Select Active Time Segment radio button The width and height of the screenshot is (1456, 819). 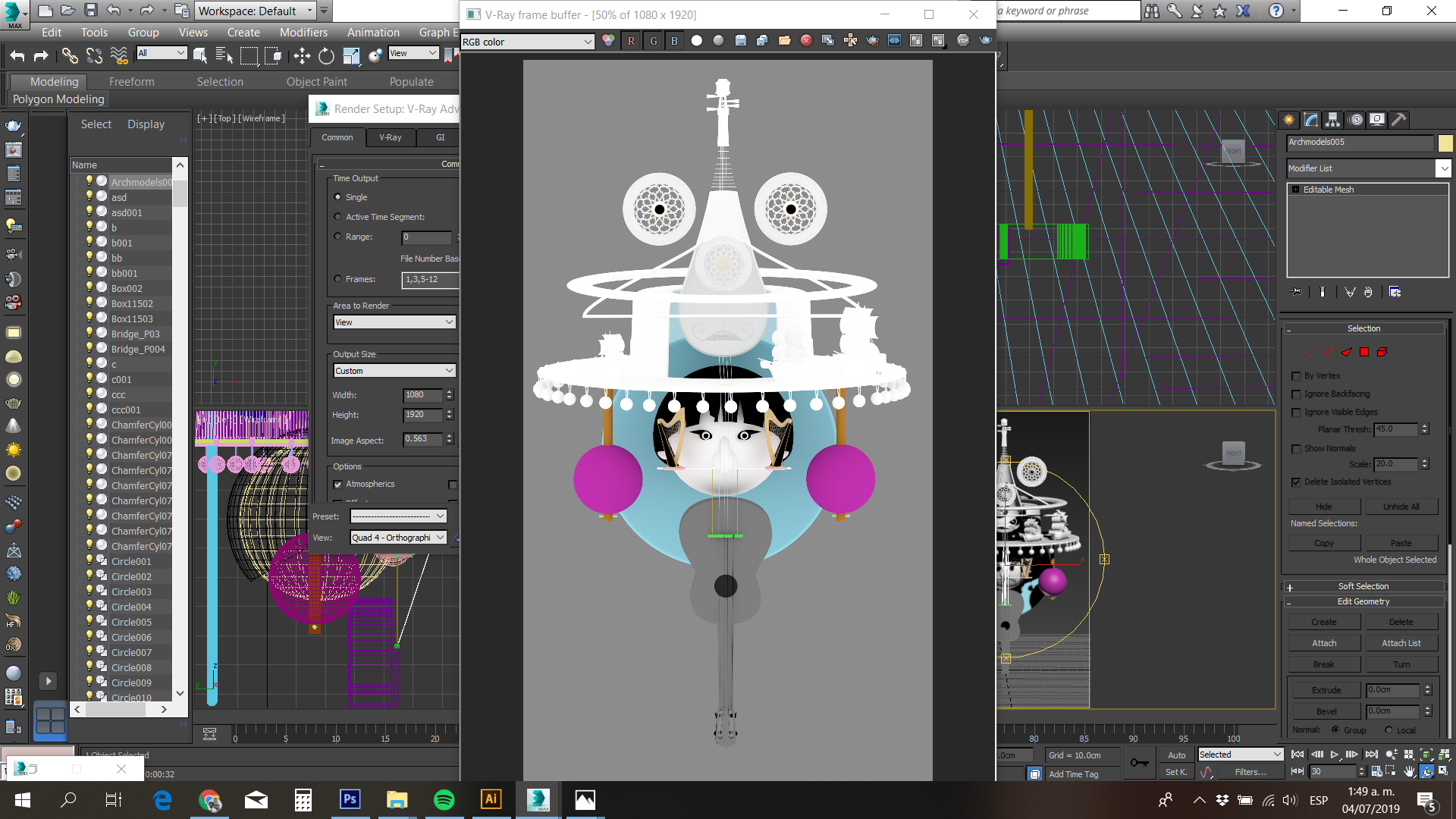click(337, 217)
